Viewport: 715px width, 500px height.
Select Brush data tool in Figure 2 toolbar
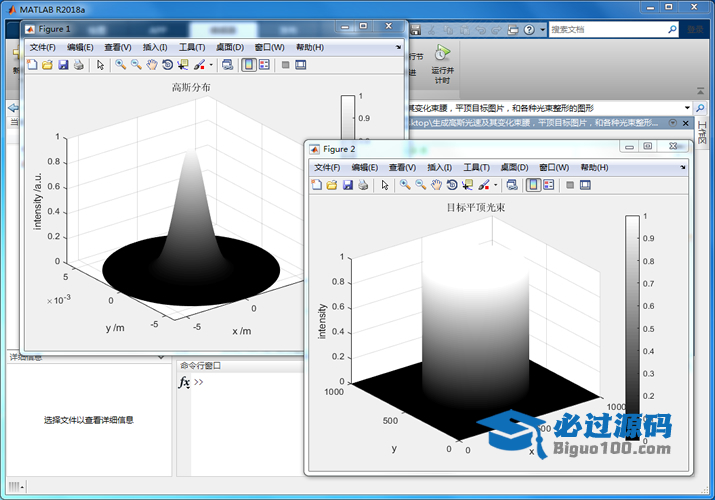[484, 185]
